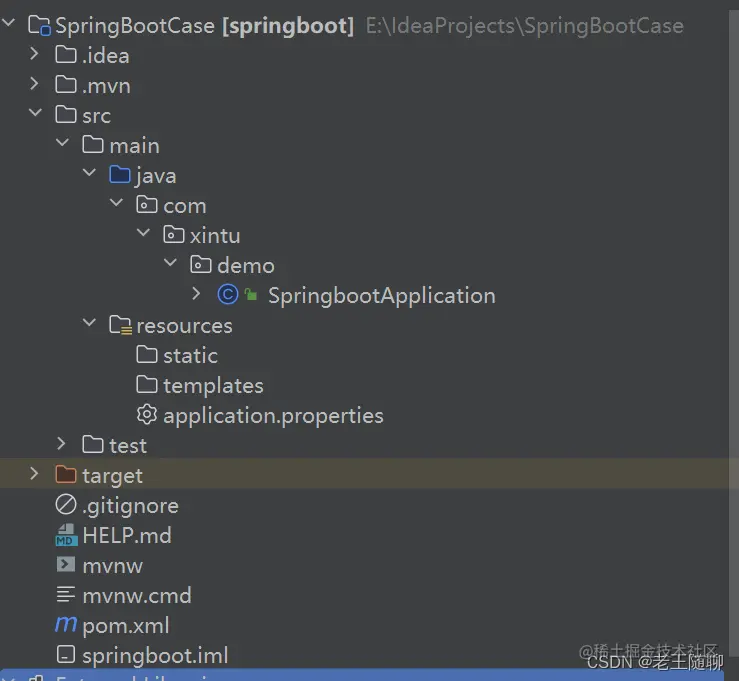Click the springboot.iml file icon
Screen dimensions: 739x681
66,655
